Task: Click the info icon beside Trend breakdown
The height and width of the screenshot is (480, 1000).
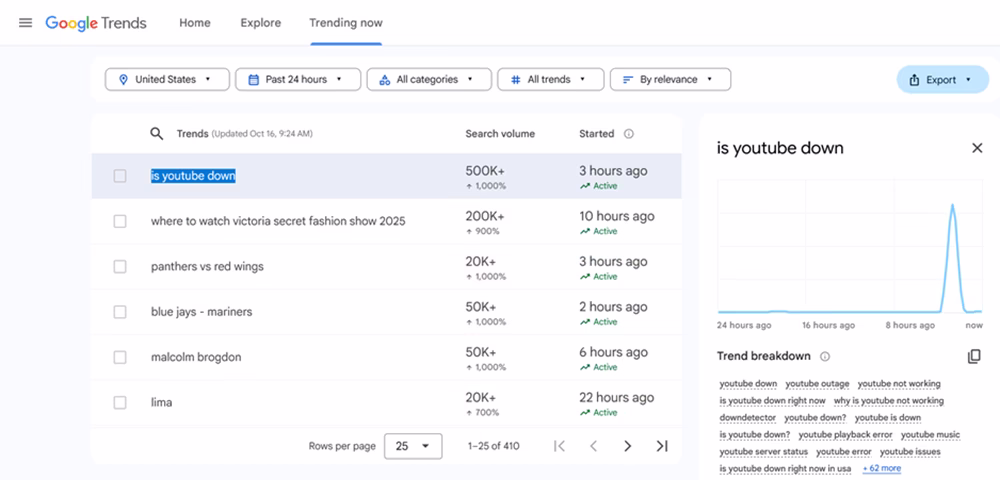Action: point(825,357)
